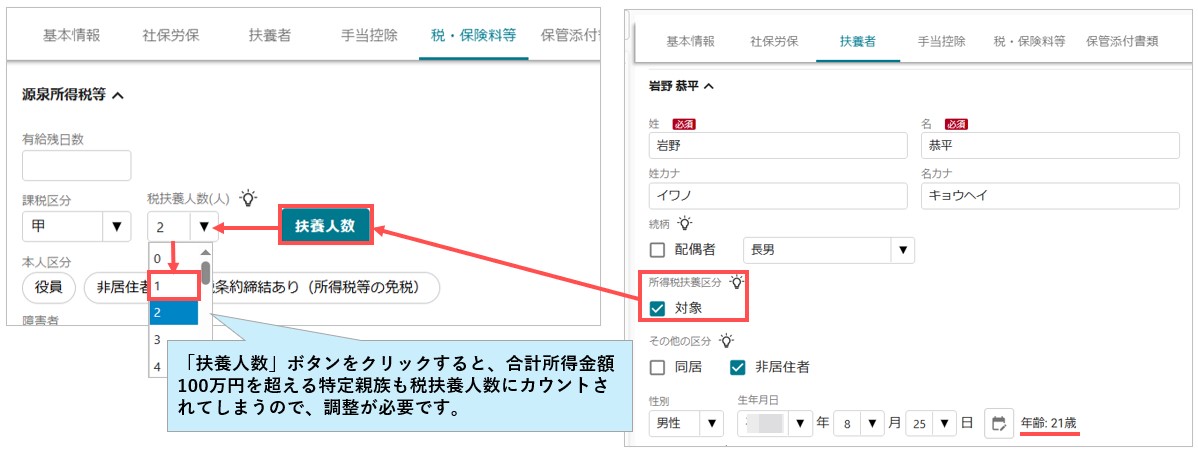This screenshot has height=456, width=1198.
Task: Click the 名カナ field containing キョウヘイ
Action: click(1051, 196)
